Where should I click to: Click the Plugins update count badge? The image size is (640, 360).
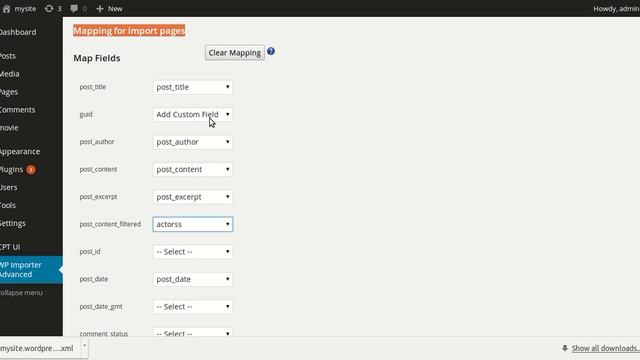click(31, 169)
